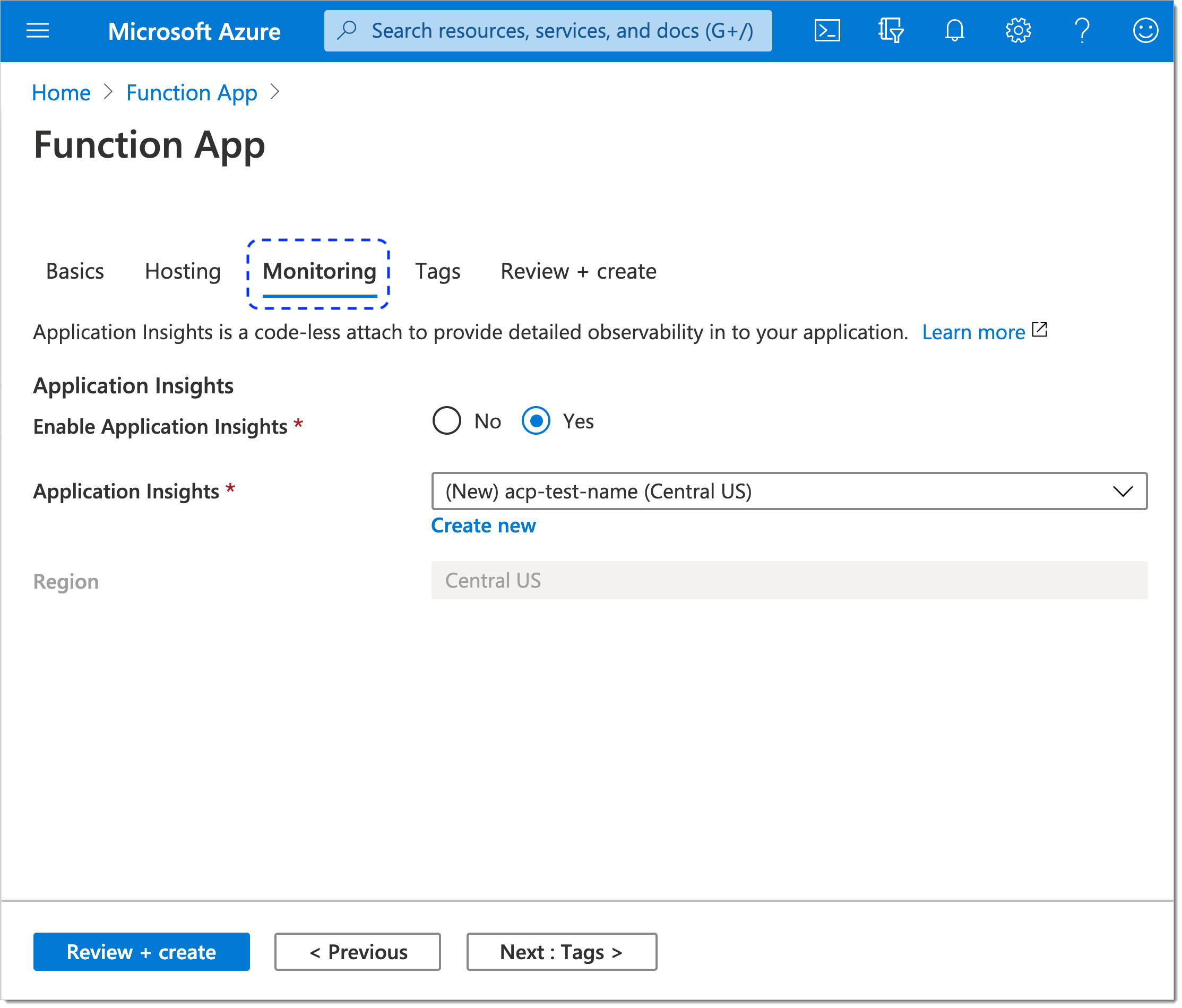Select the Yes radio button
This screenshot has height=1008, width=1182.
click(536, 420)
